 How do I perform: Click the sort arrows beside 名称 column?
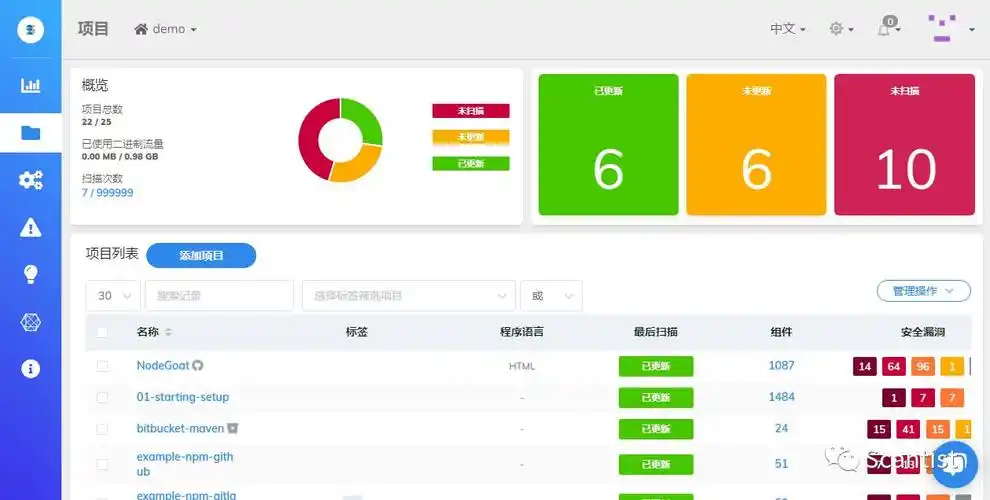point(168,332)
